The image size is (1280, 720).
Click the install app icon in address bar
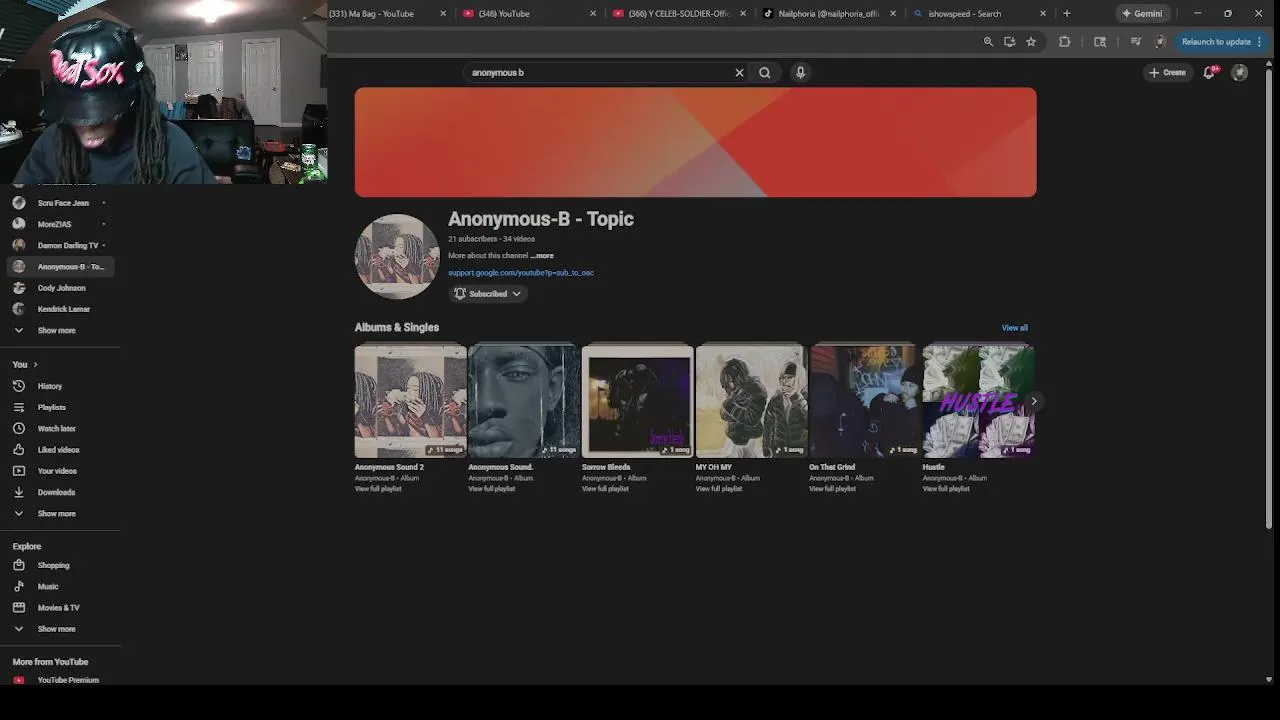pyautogui.click(x=1009, y=42)
